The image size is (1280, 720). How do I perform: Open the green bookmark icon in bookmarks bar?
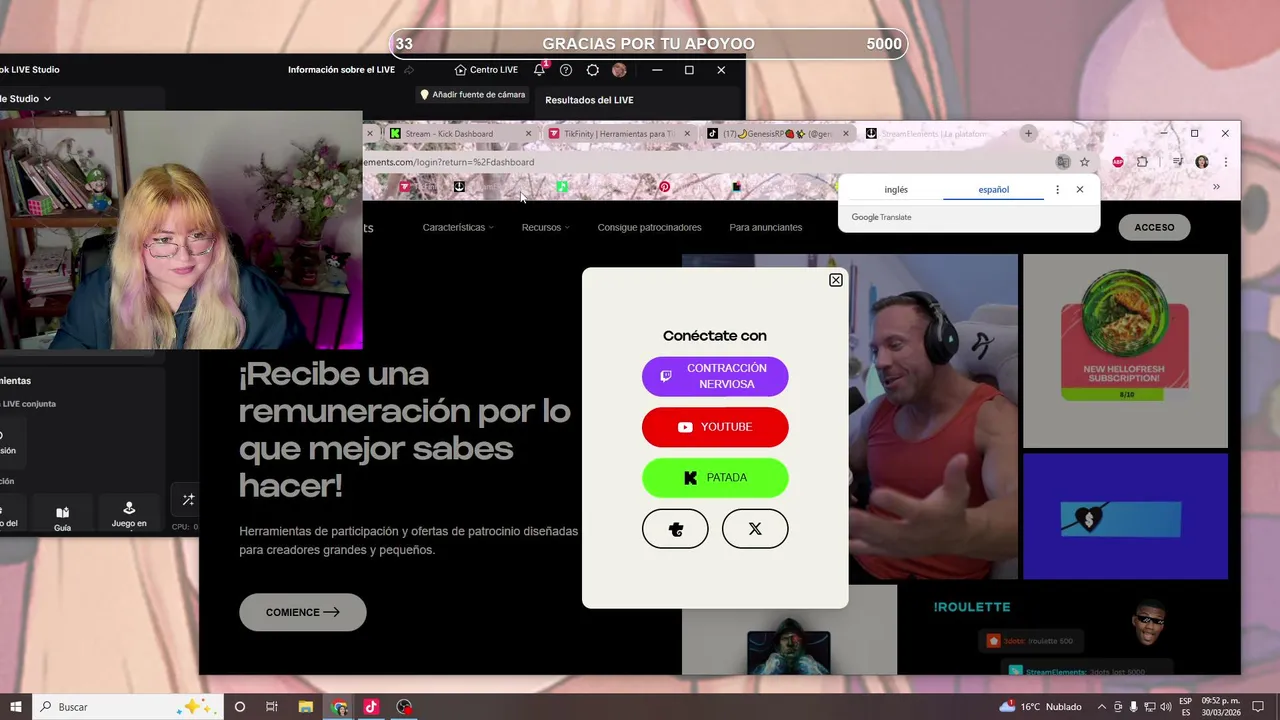pos(563,186)
